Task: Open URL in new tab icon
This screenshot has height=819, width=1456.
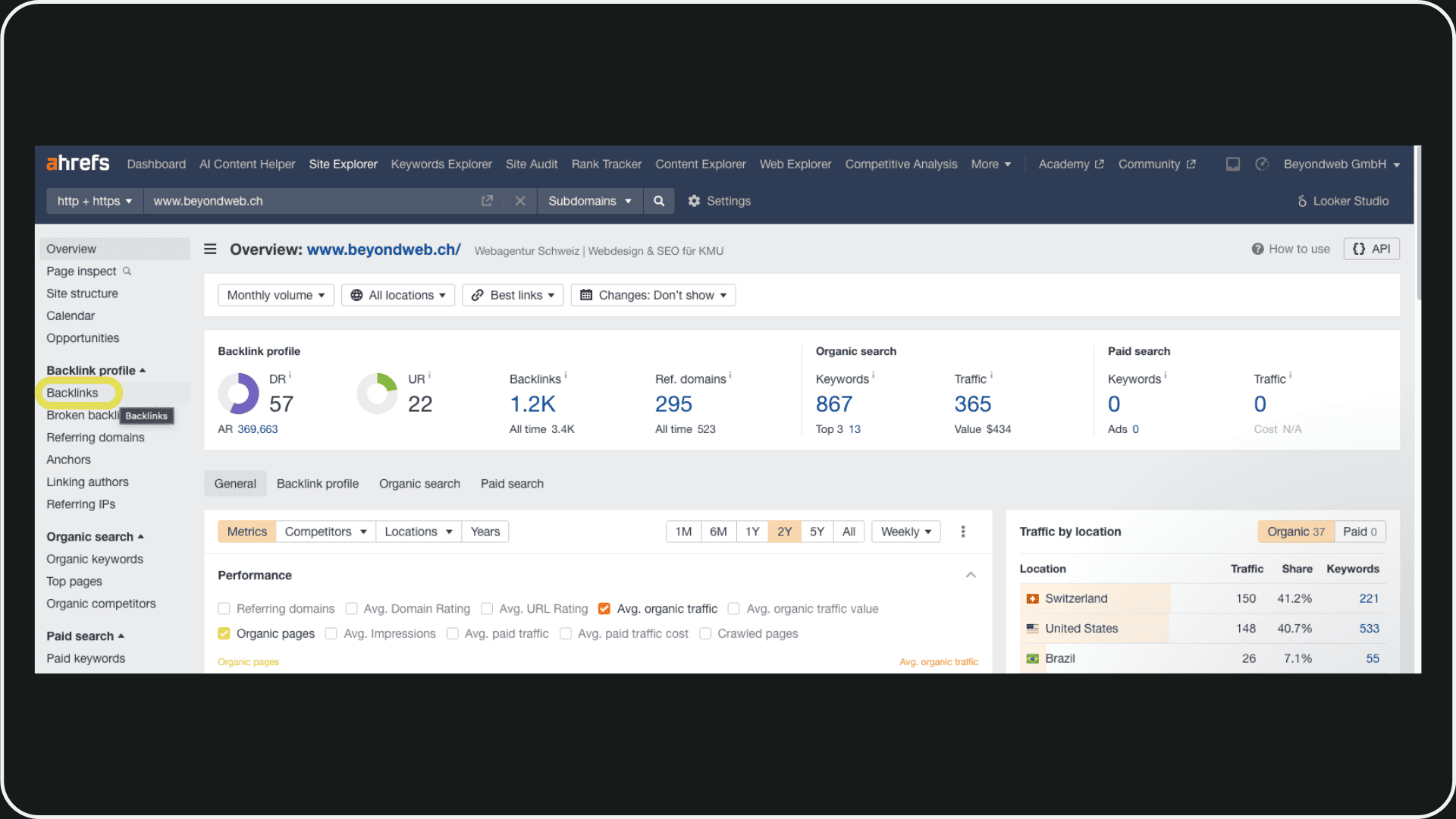Action: 487,201
